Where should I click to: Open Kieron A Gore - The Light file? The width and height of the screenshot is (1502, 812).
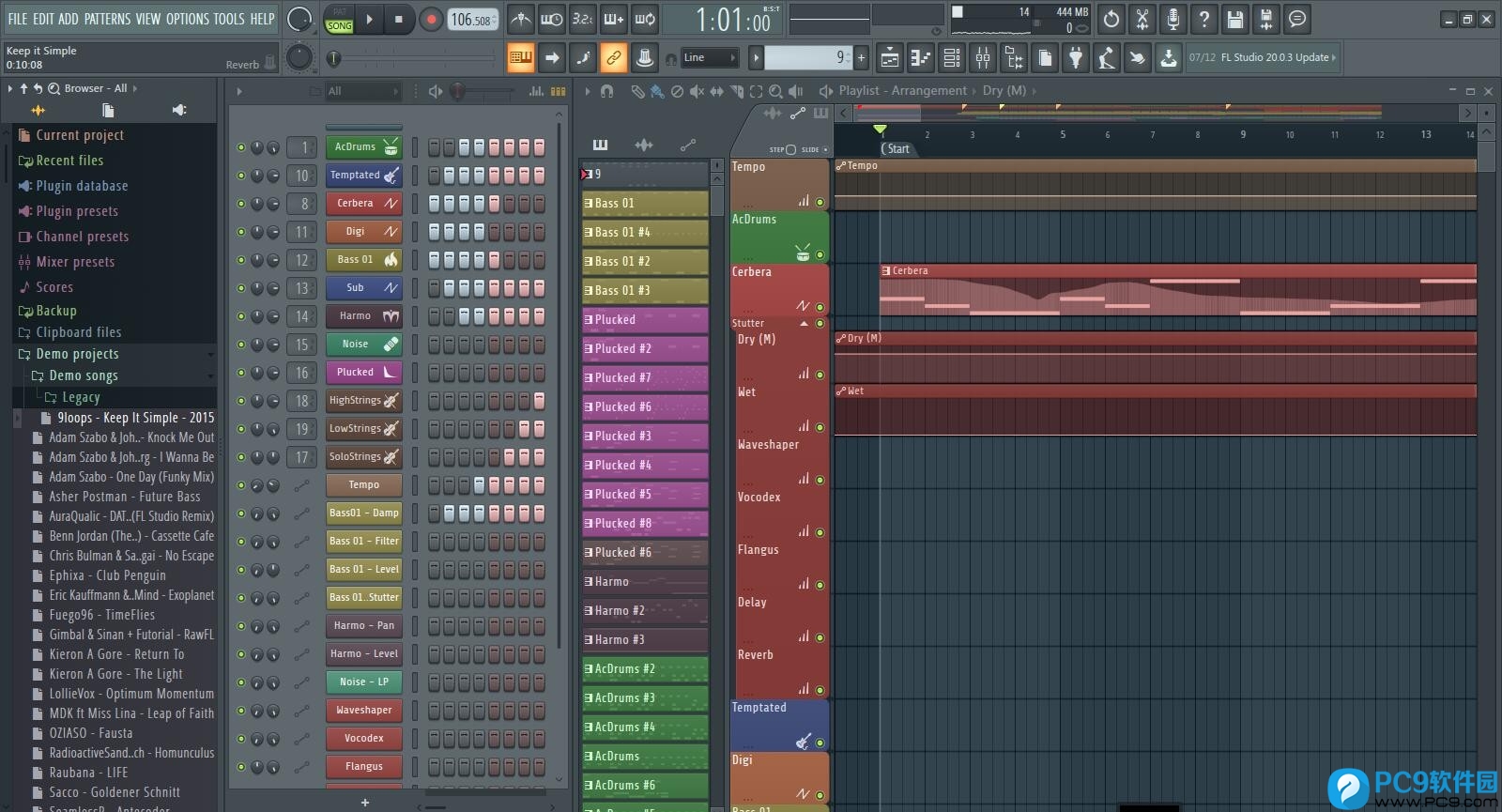pos(115,674)
